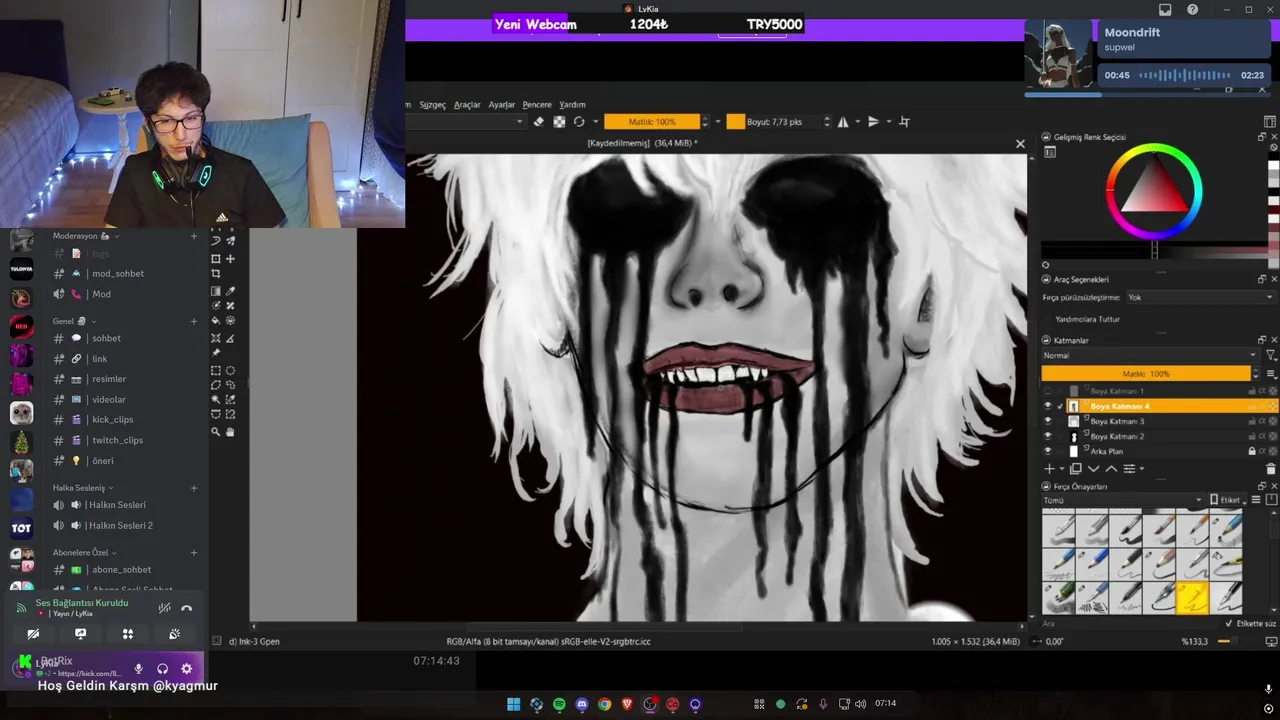Hide the Boya Katmanı 4 layer
This screenshot has height=720, width=1280.
(x=1048, y=406)
